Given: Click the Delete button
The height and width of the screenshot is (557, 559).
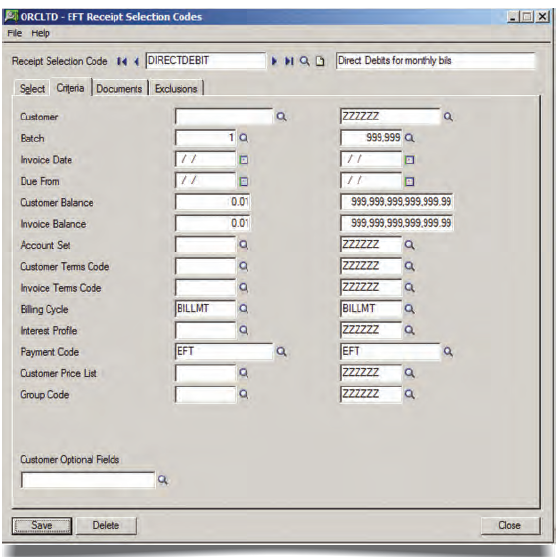Looking at the screenshot, I should 106,525.
